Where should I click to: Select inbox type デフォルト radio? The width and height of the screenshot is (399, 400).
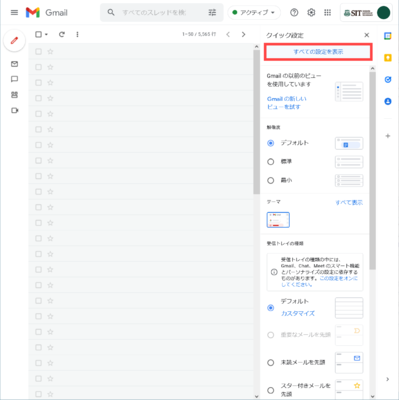[271, 308]
